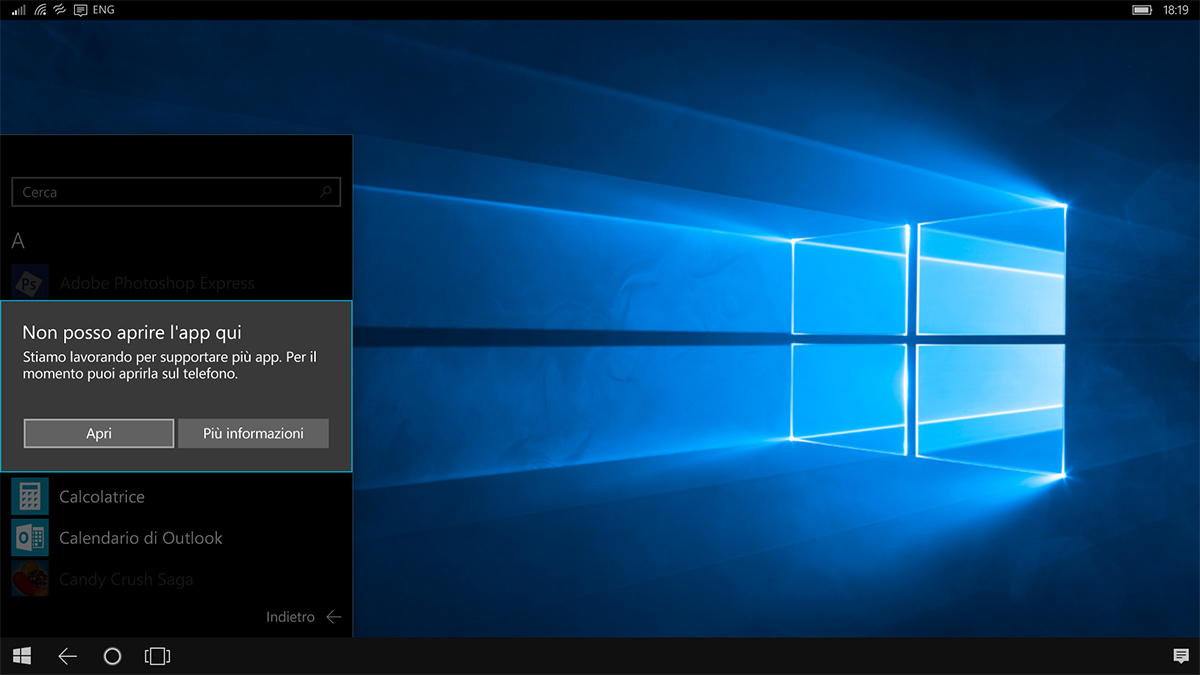Click the Candy Crush Saga icon
Viewport: 1200px width, 675px height.
30,579
